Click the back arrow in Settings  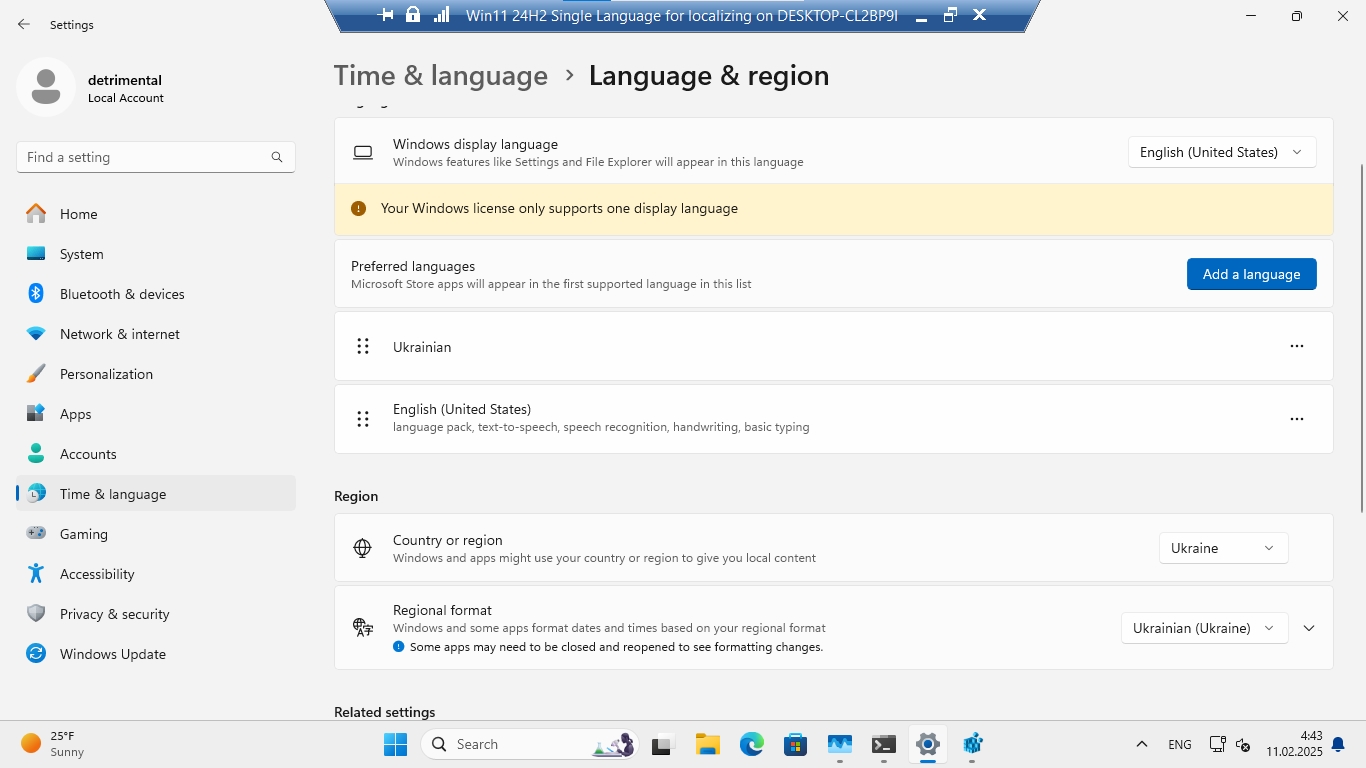pyautogui.click(x=24, y=24)
